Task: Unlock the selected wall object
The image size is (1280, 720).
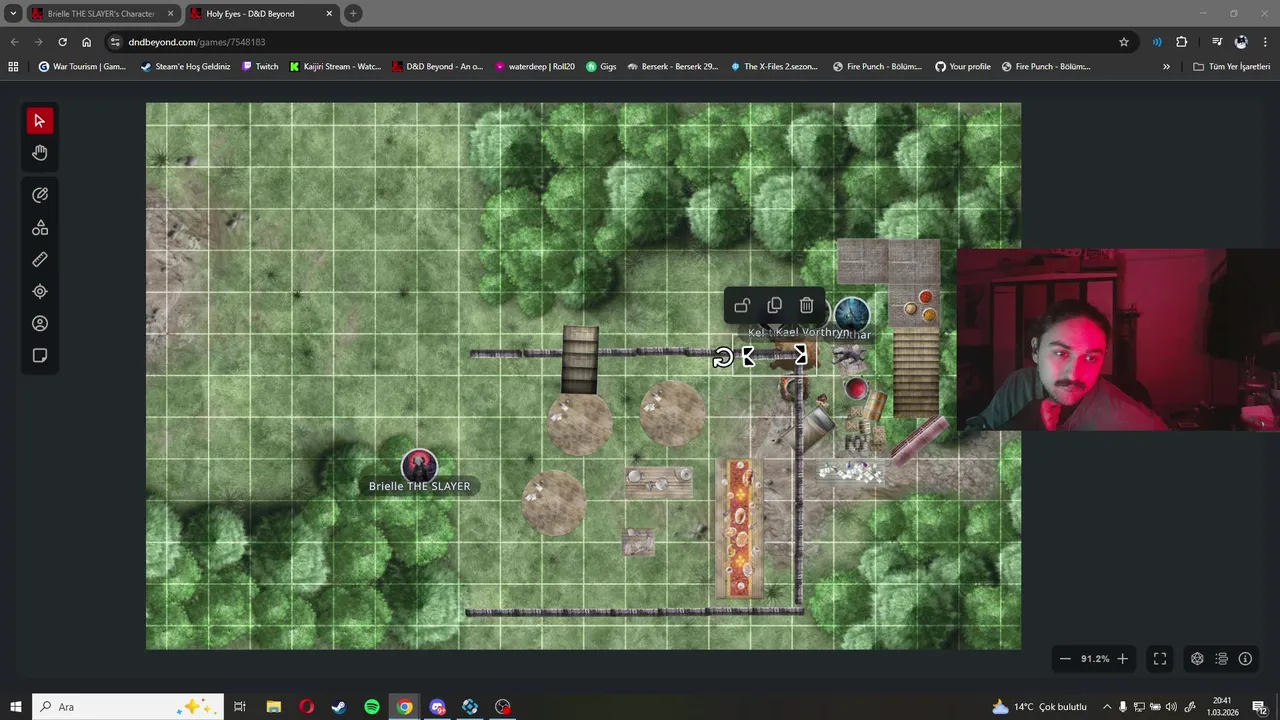Action: pyautogui.click(x=742, y=306)
